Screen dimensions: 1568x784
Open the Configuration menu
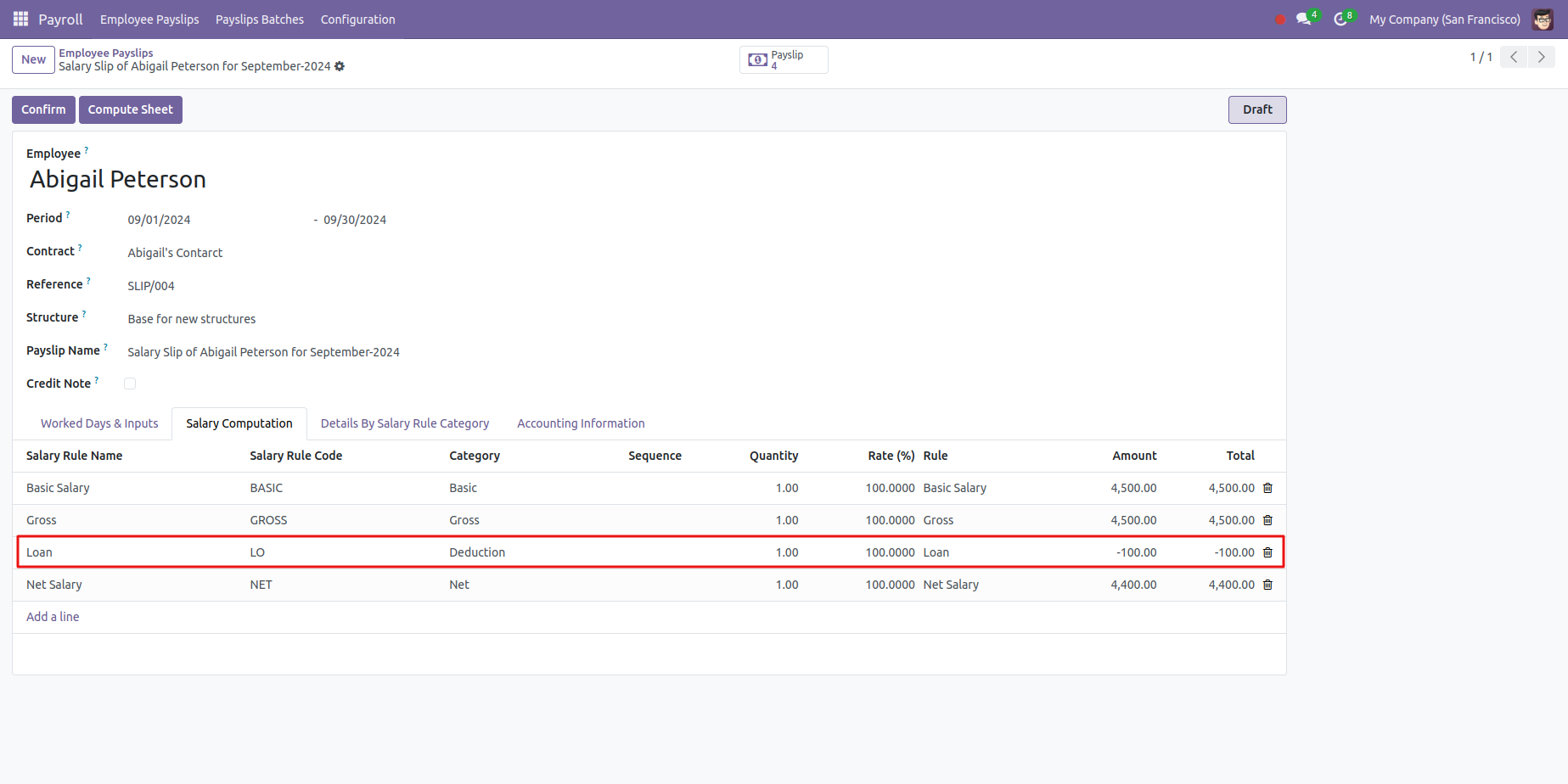pyautogui.click(x=357, y=19)
